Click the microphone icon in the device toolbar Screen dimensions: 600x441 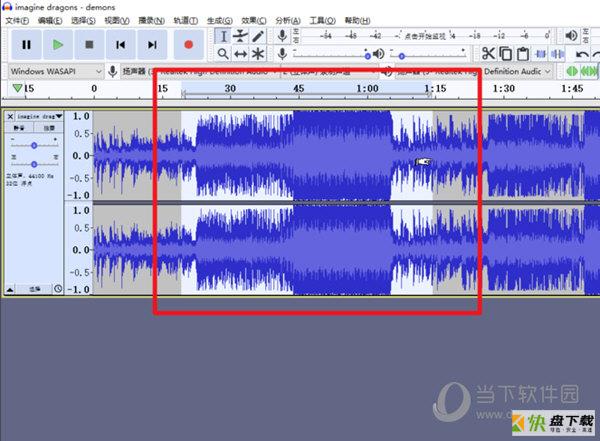click(x=112, y=71)
